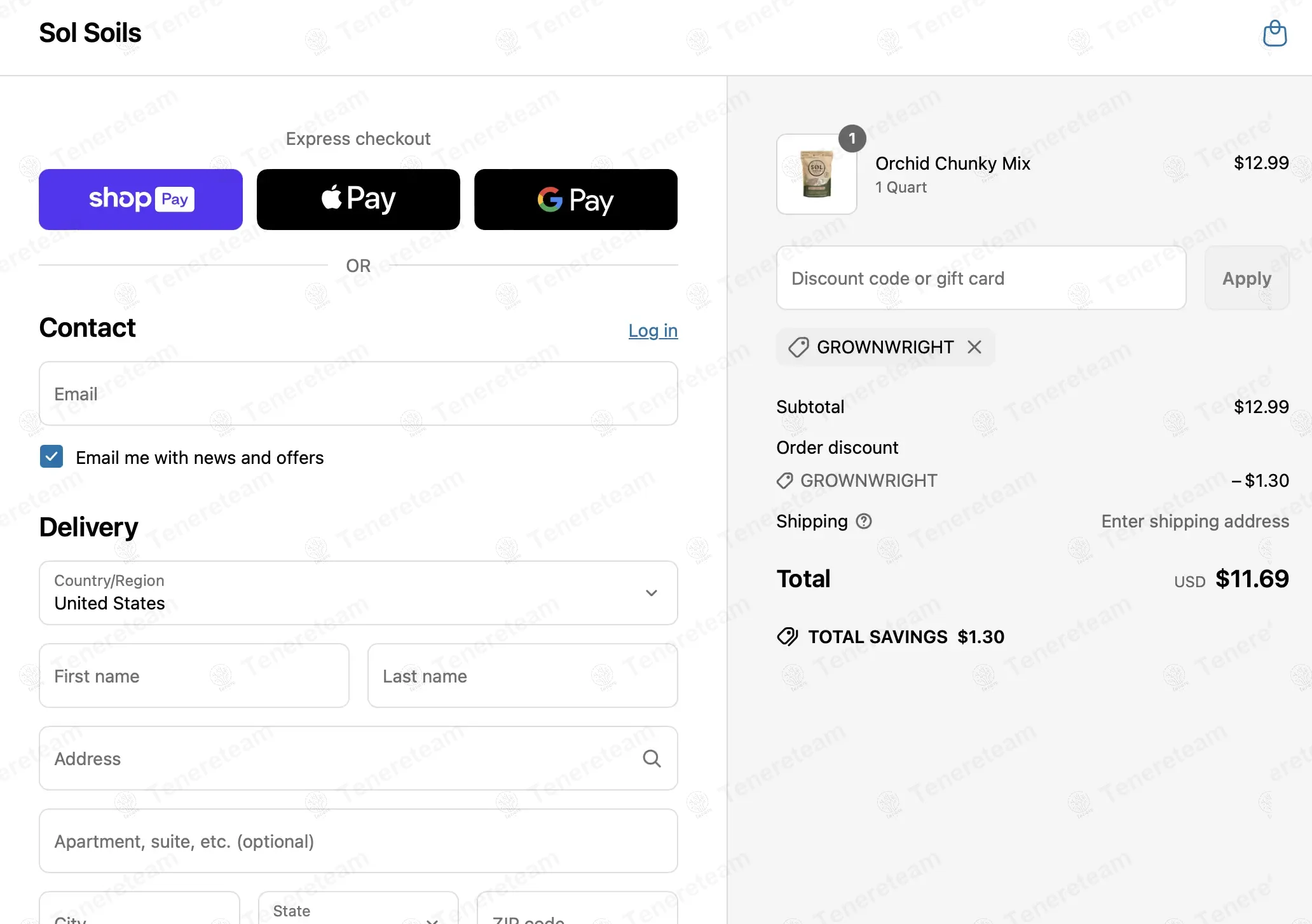
Task: Uncheck Email me with news and offers
Action: click(x=51, y=456)
